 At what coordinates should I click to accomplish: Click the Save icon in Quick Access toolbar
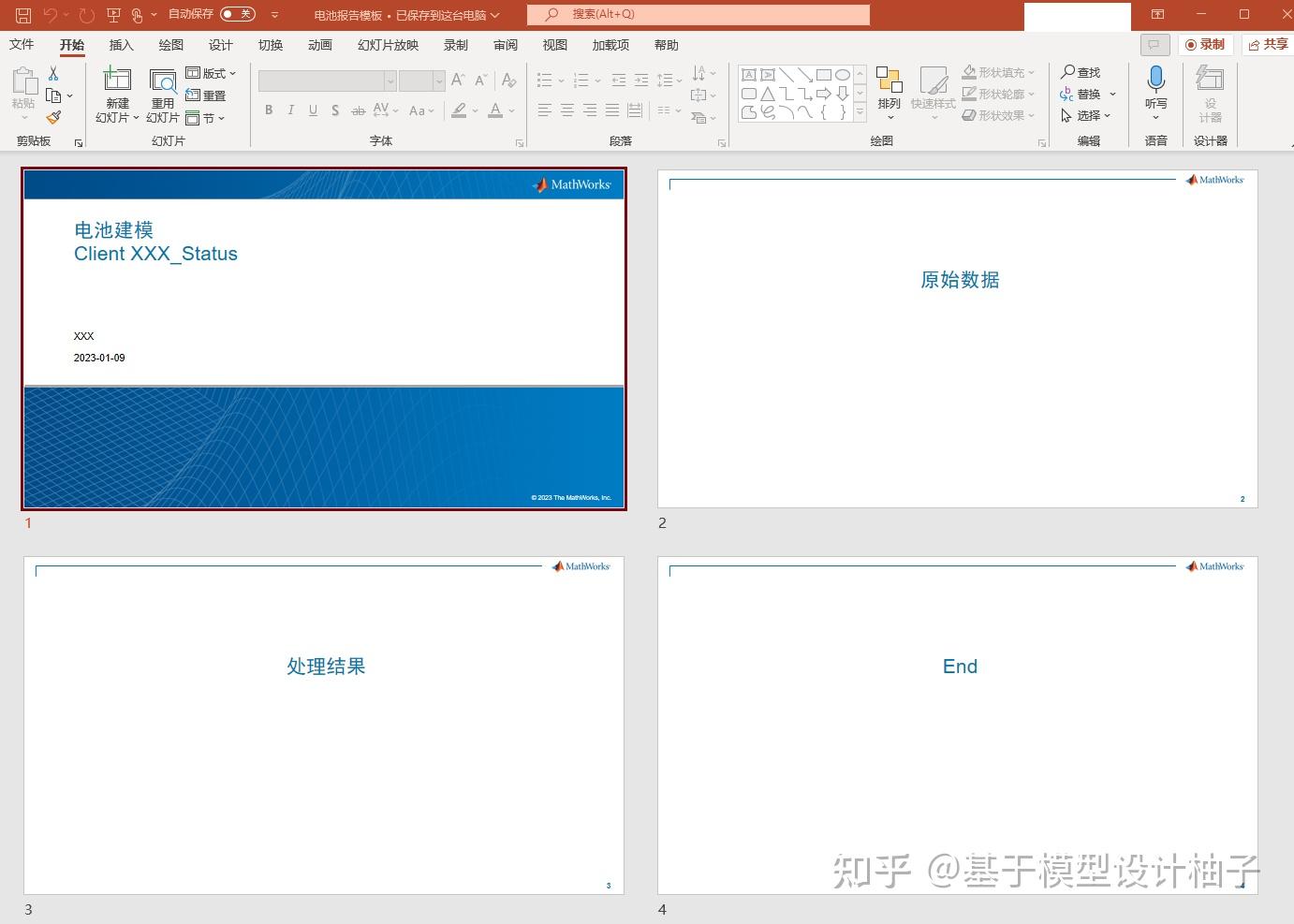(x=22, y=14)
